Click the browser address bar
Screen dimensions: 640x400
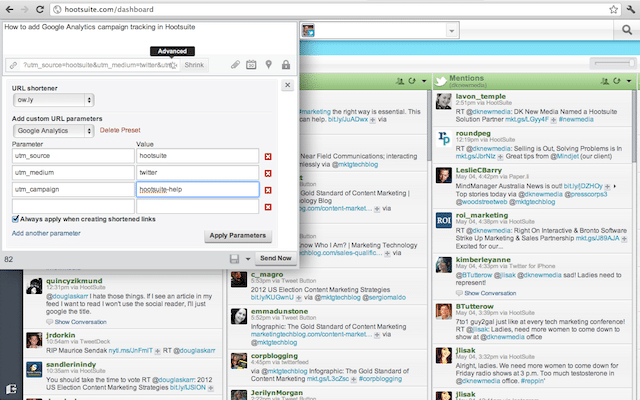pyautogui.click(x=335, y=9)
